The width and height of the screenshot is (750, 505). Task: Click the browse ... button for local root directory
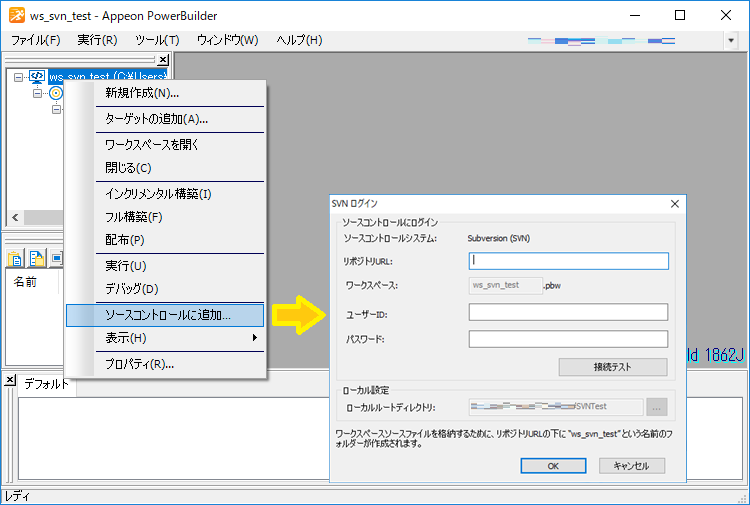(656, 407)
